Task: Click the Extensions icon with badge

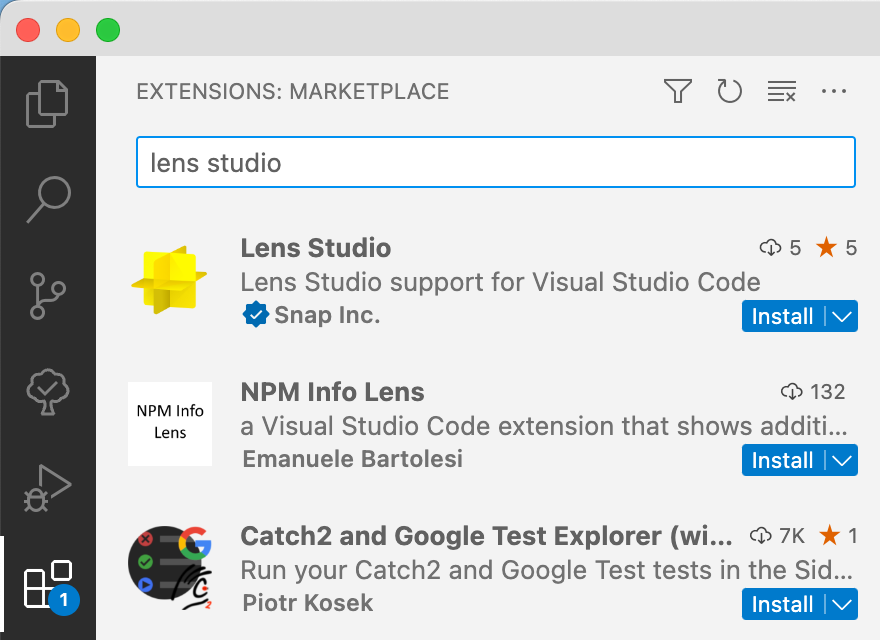Action: pos(48,584)
